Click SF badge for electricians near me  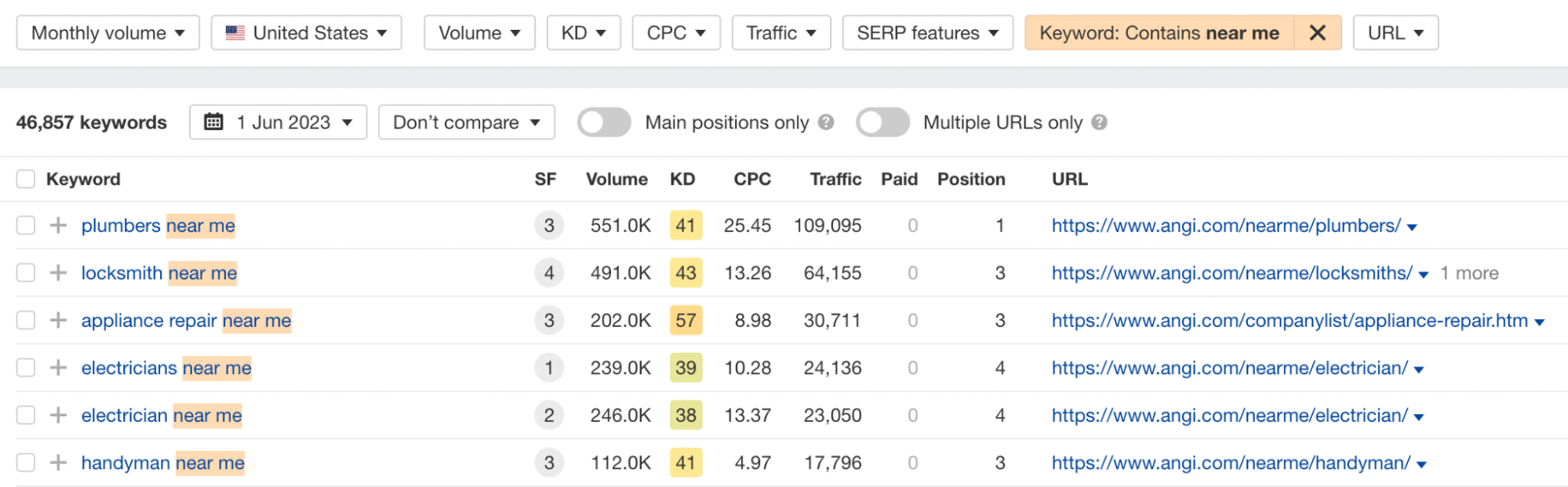tap(549, 368)
